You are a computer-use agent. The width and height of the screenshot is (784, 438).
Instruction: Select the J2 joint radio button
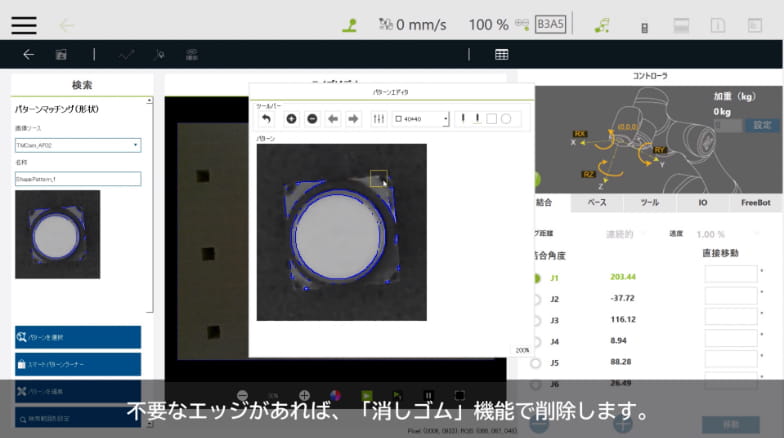536,299
